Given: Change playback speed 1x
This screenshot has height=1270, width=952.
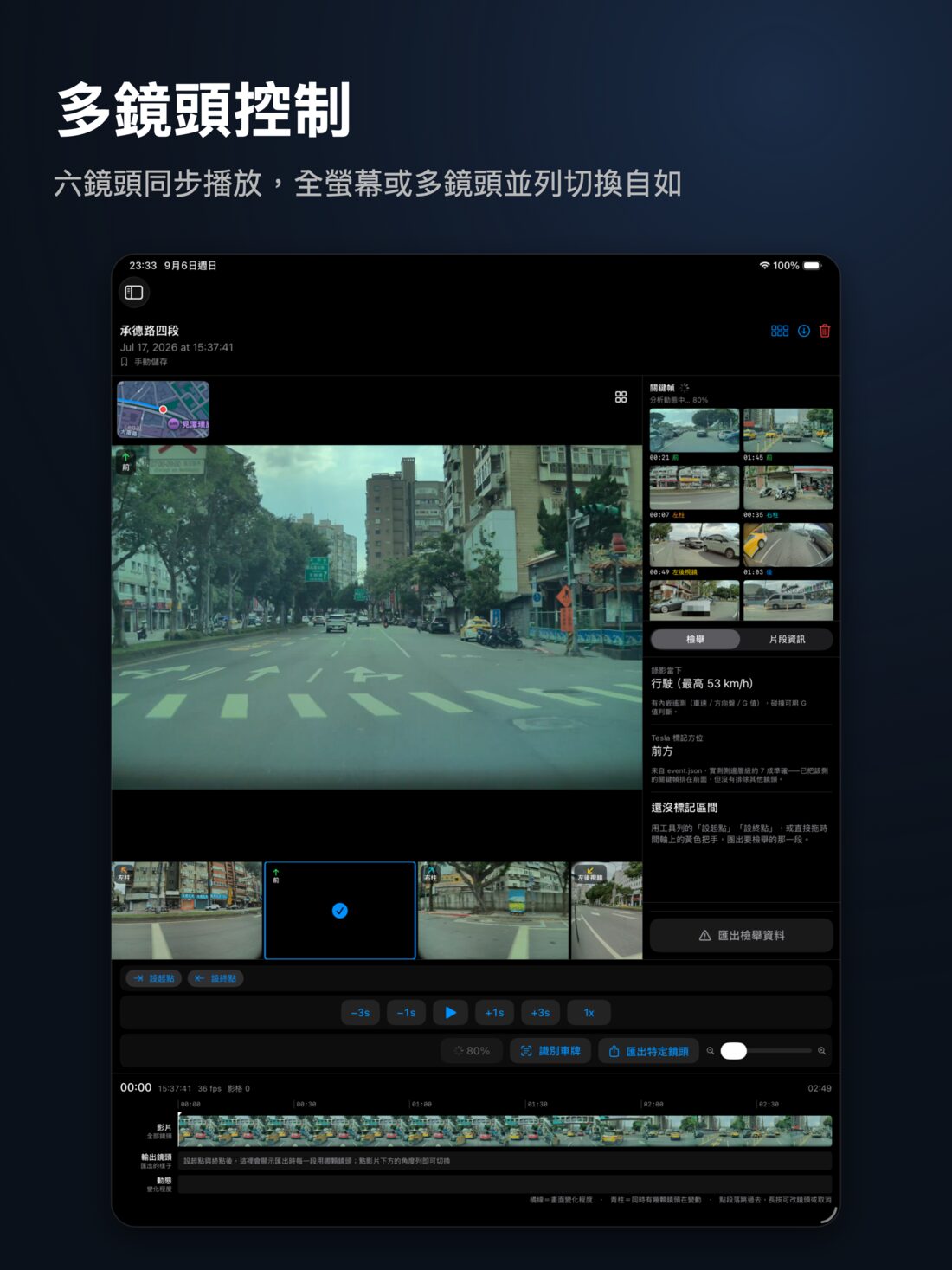Looking at the screenshot, I should [x=589, y=1012].
